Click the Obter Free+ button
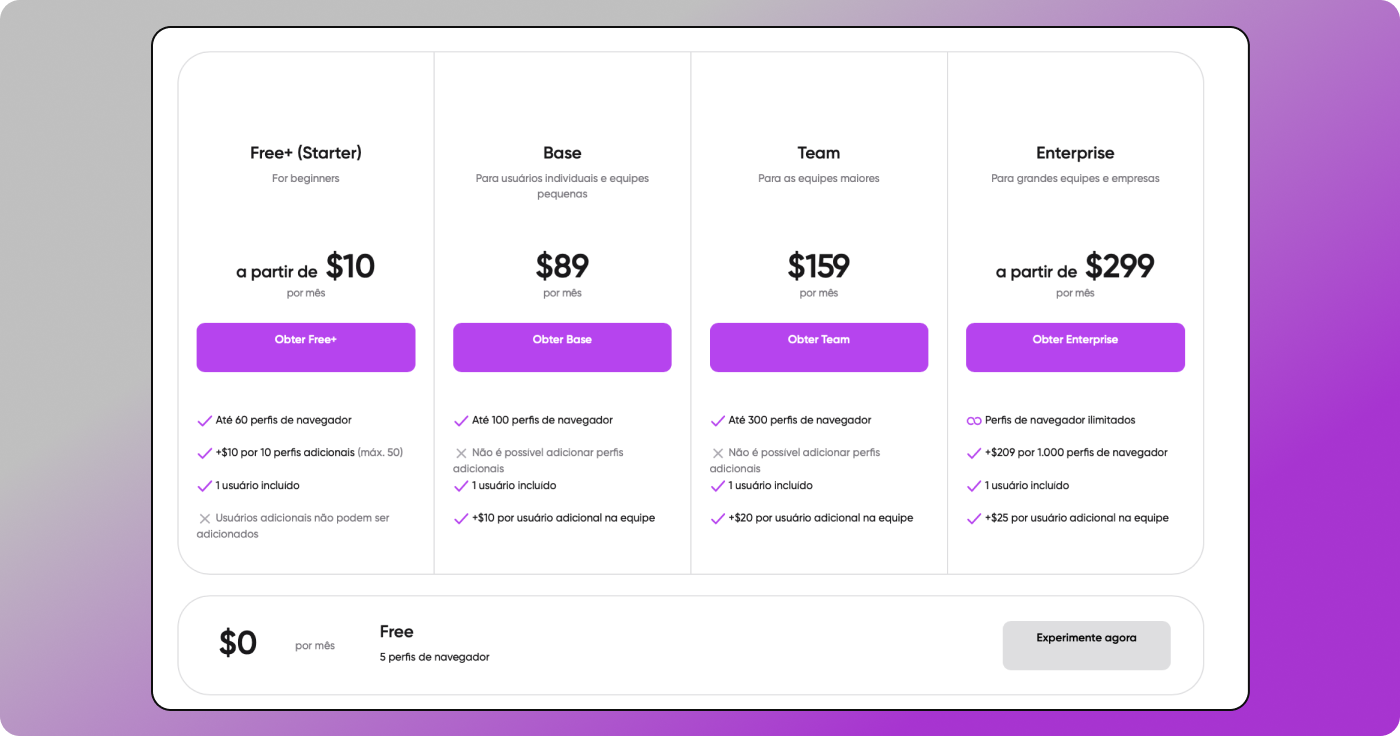 (305, 347)
